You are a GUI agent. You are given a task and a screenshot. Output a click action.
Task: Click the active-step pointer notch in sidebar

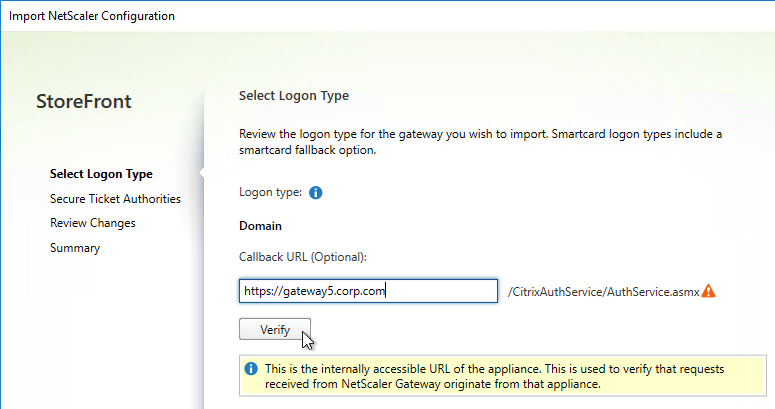201,173
